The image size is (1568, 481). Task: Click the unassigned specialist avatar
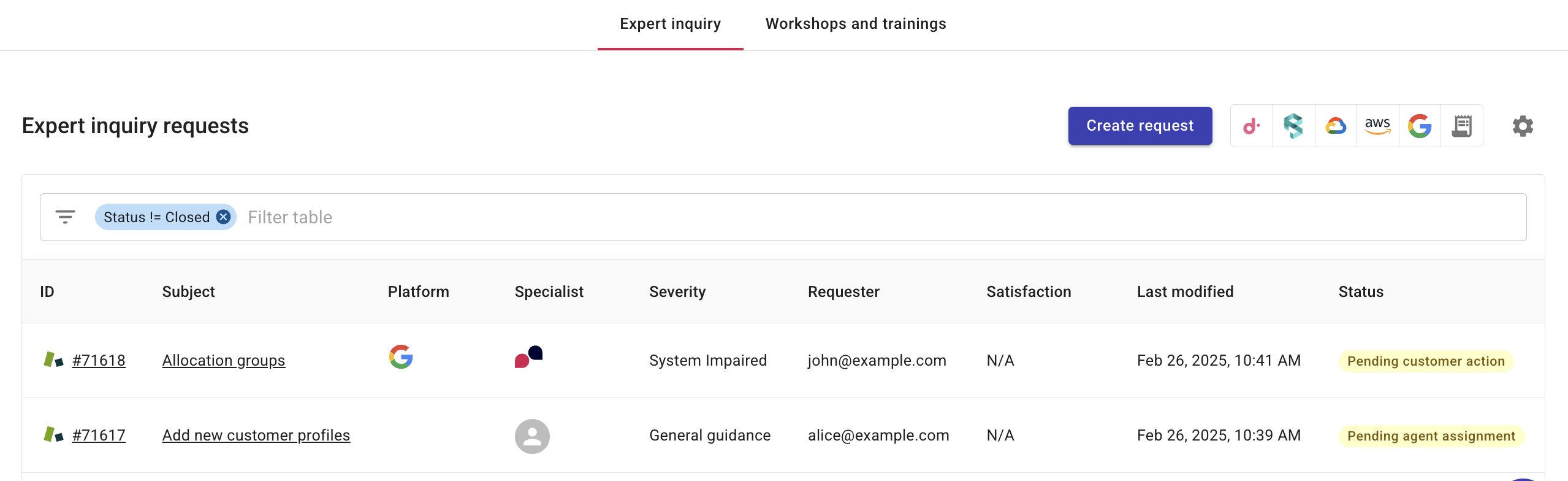tap(532, 436)
